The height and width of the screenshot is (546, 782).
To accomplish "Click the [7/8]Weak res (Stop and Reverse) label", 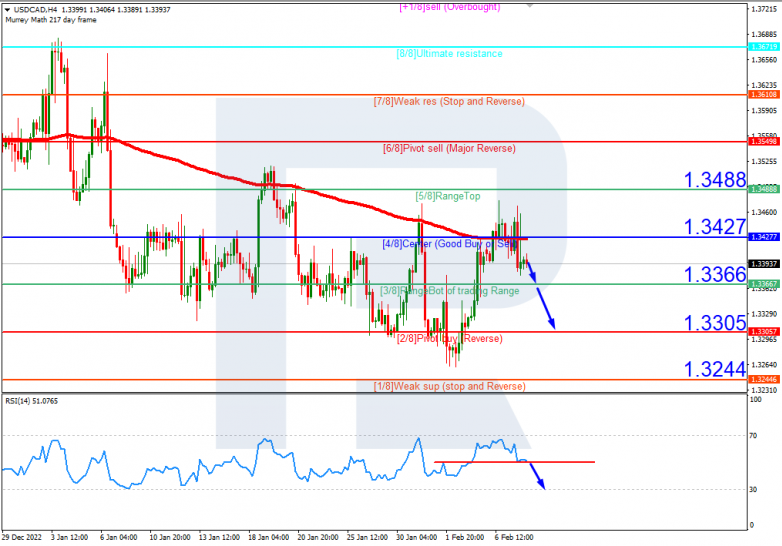I will (449, 101).
